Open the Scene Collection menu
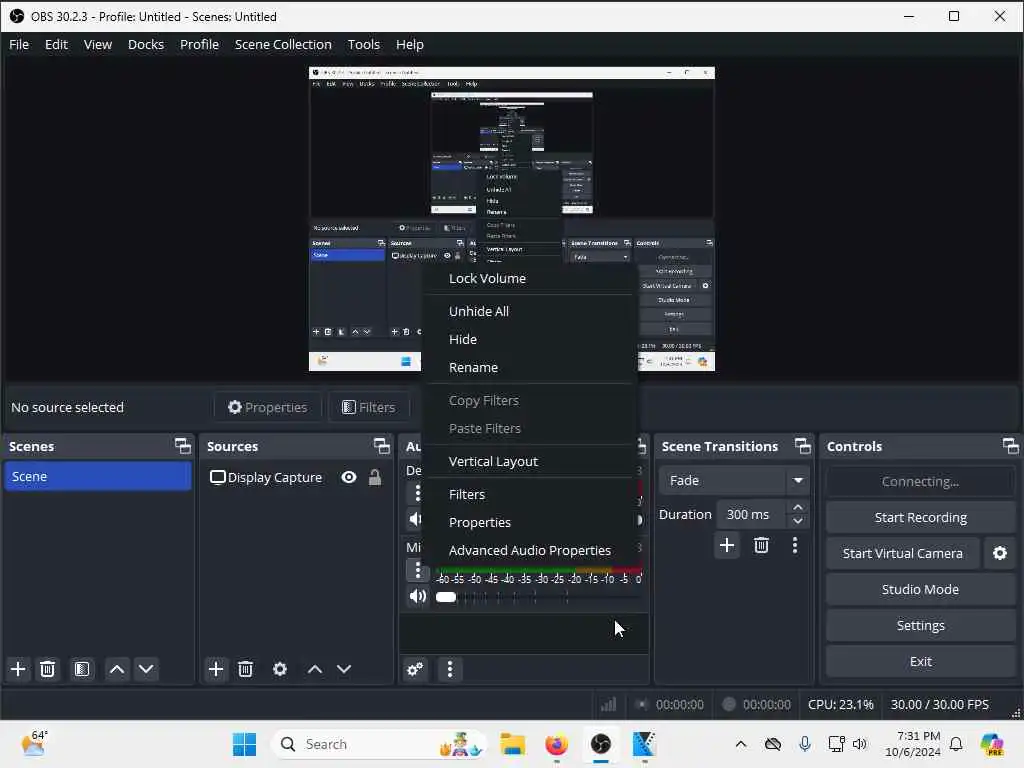The image size is (1024, 768). (283, 44)
